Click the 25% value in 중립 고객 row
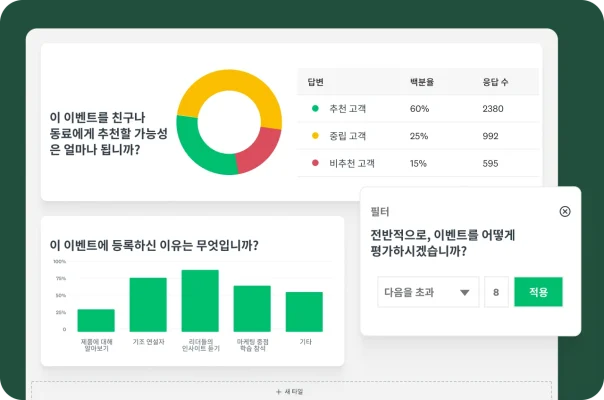 click(x=419, y=136)
